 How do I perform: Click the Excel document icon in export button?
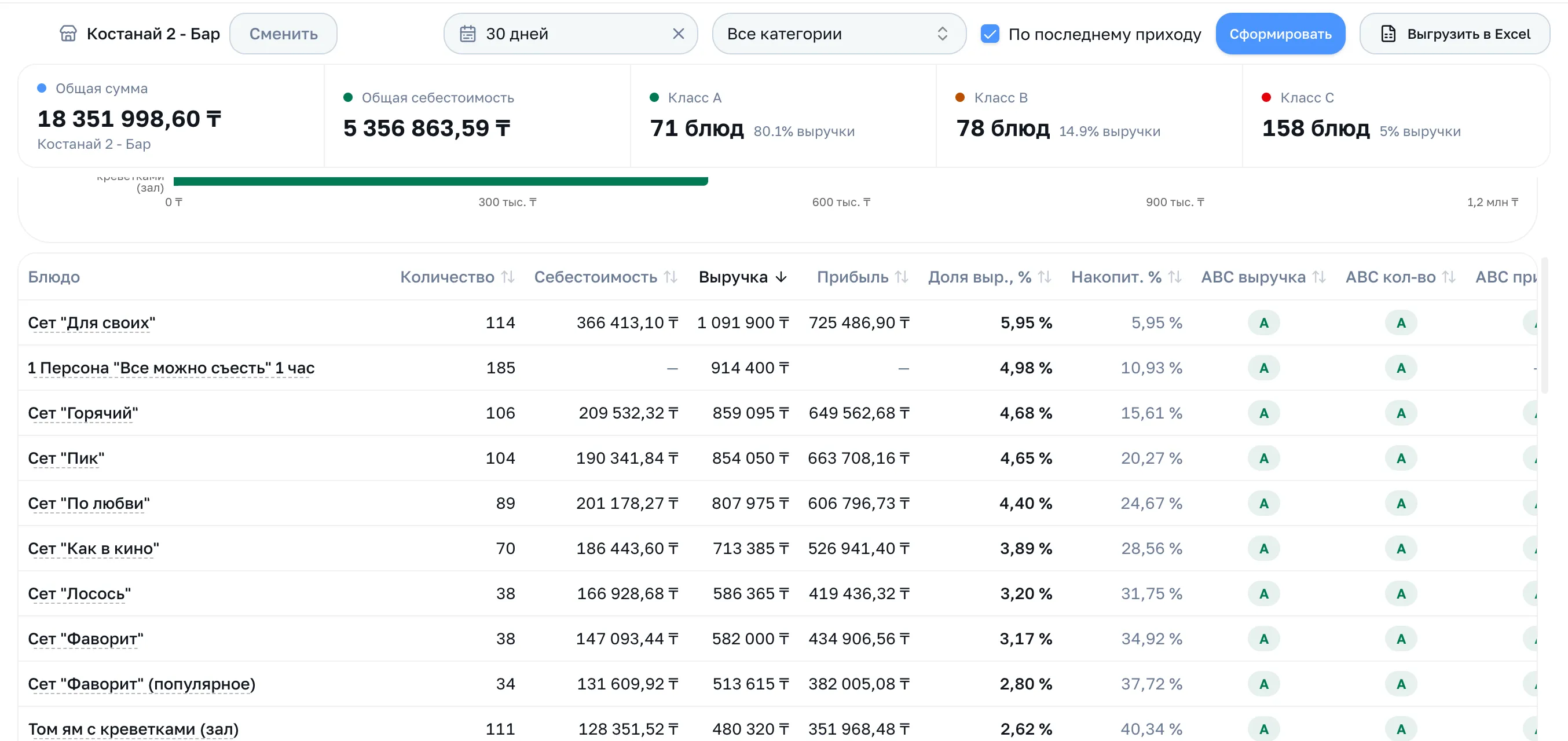(1388, 34)
